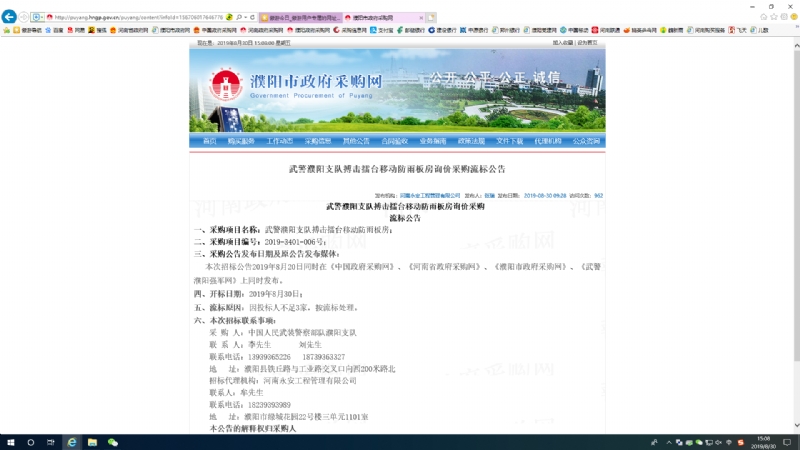
Task: Open the 合同验收 navigation menu item
Action: [394, 141]
